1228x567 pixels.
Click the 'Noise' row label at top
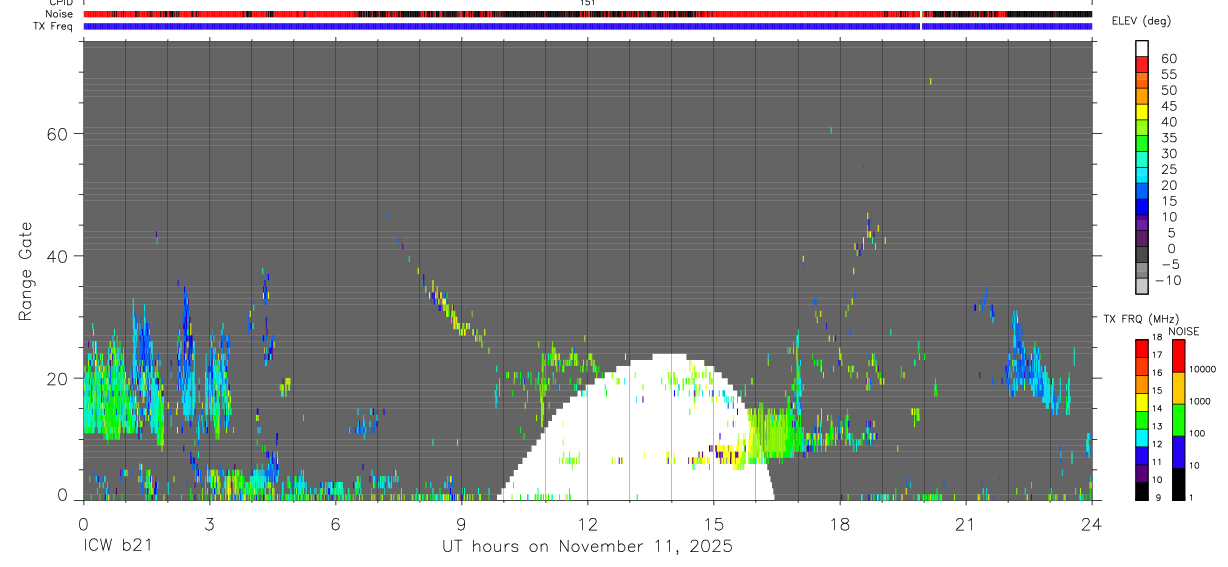pos(59,14)
